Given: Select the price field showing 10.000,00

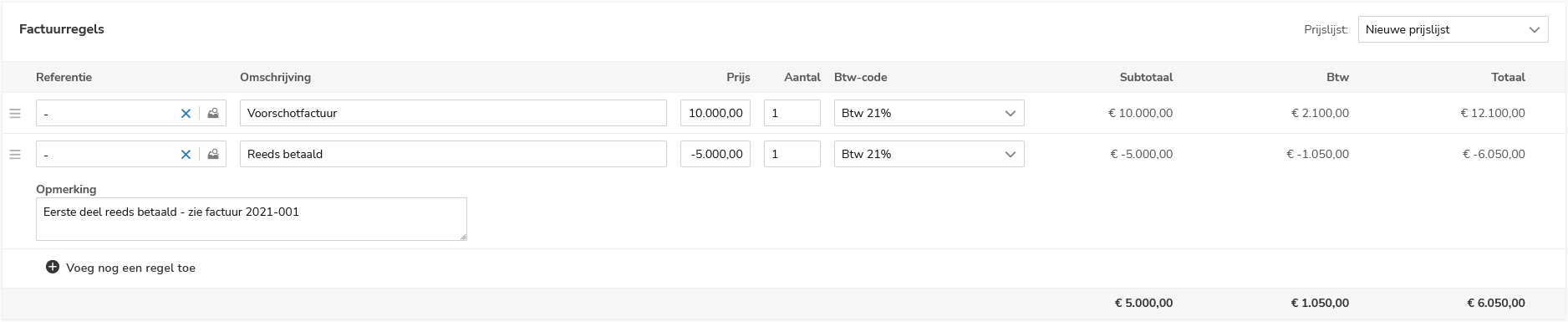Looking at the screenshot, I should [x=715, y=113].
